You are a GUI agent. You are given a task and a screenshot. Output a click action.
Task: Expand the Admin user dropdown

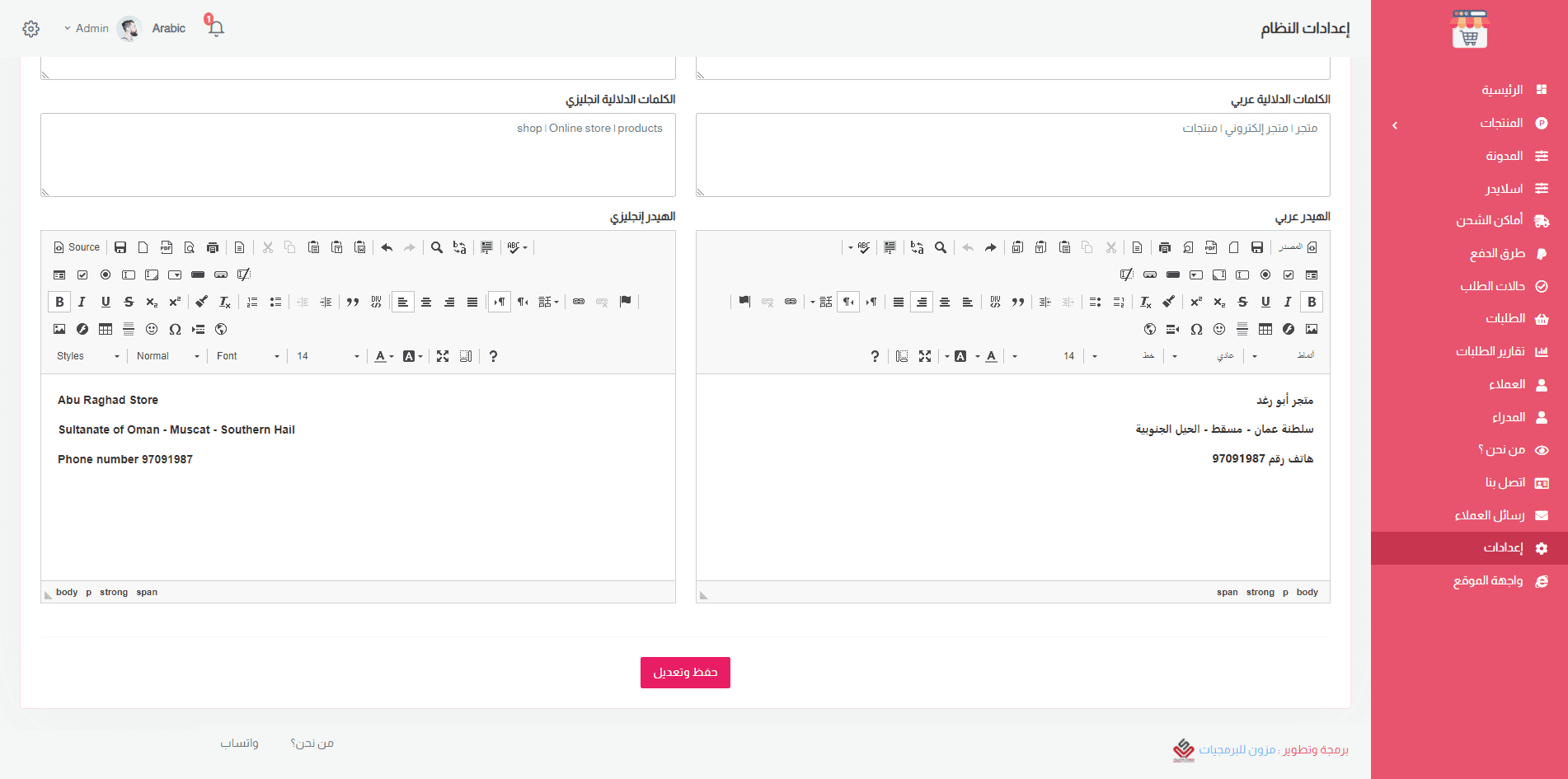pos(87,28)
